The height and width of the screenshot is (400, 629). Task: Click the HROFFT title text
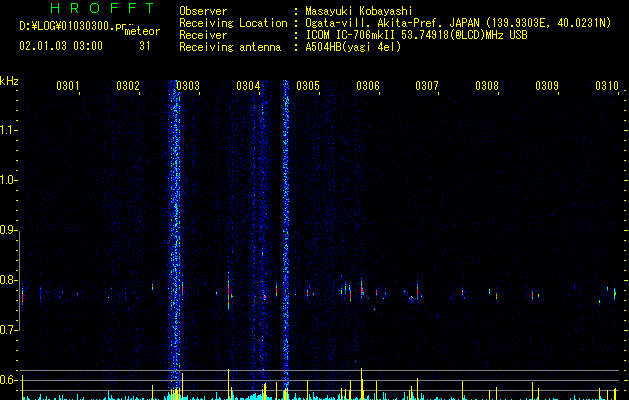102,8
